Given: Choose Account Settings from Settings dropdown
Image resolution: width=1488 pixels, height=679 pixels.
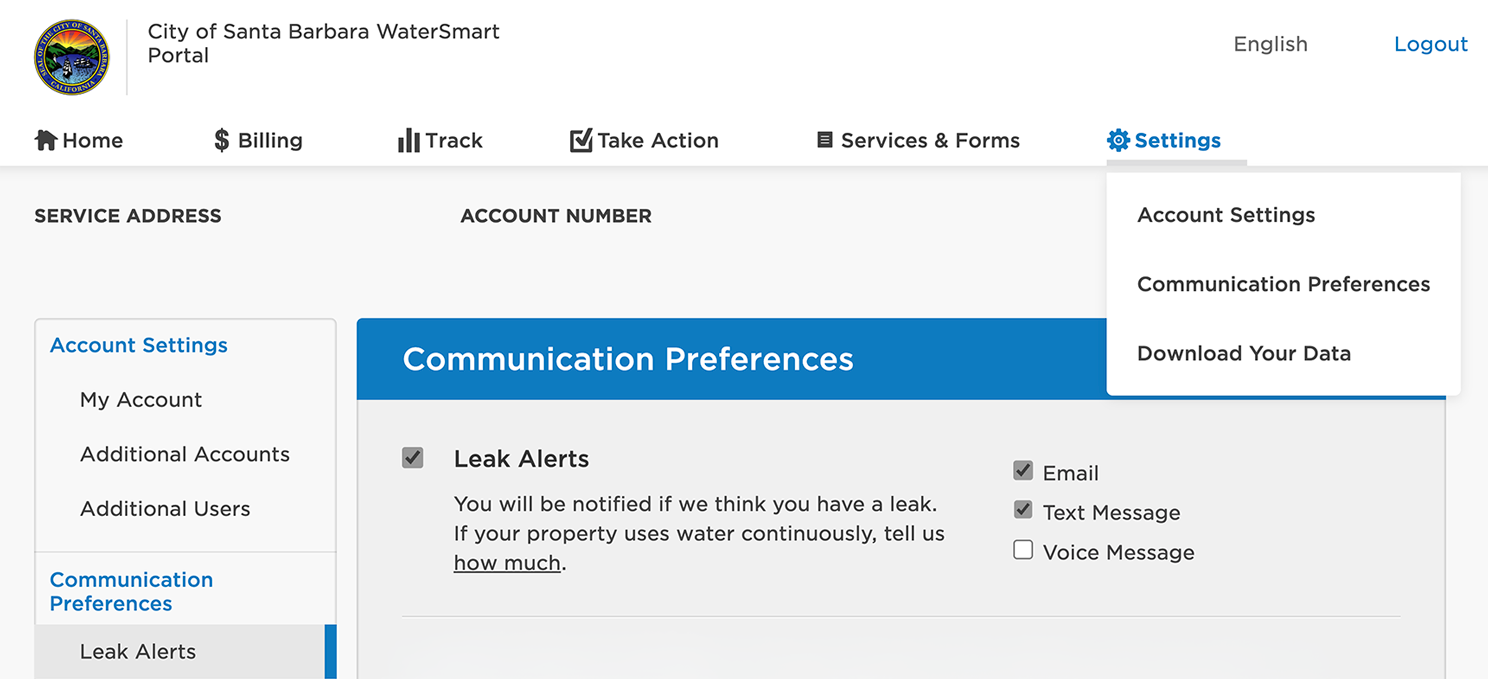Looking at the screenshot, I should coord(1226,215).
